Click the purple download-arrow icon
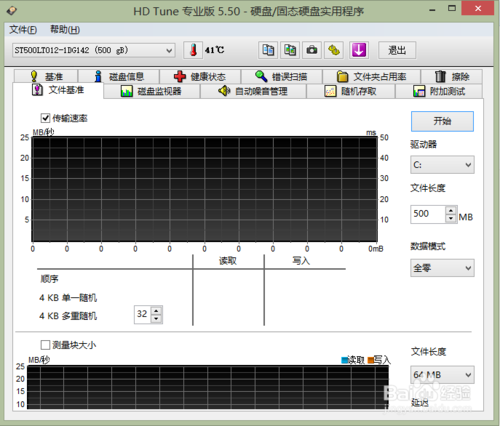Screen dimensions: 500x426 359,50
